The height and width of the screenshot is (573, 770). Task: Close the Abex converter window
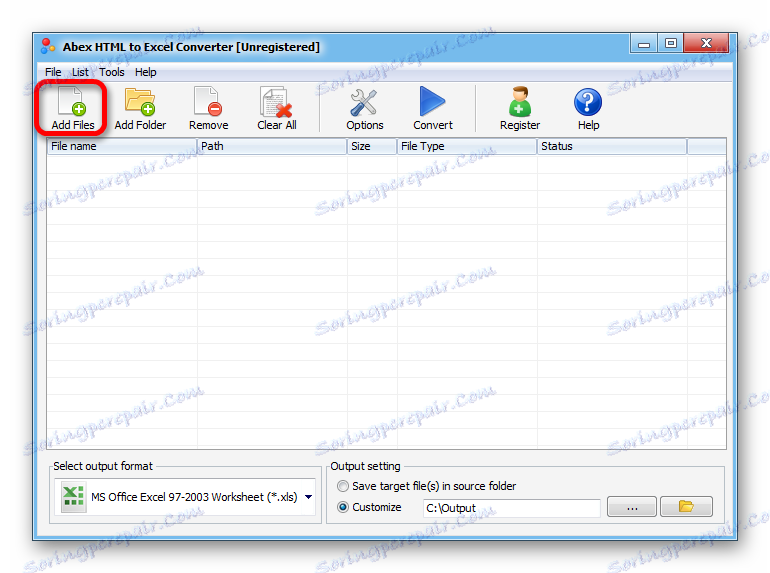(706, 43)
